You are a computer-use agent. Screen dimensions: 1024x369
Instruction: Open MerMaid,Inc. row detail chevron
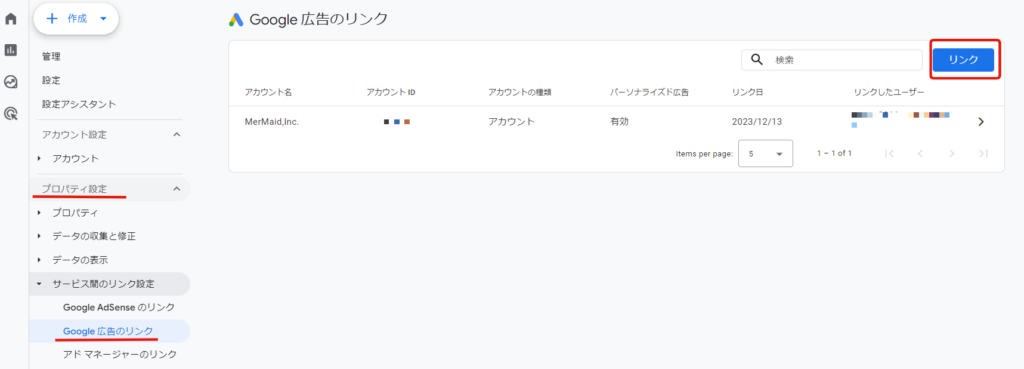click(981, 121)
